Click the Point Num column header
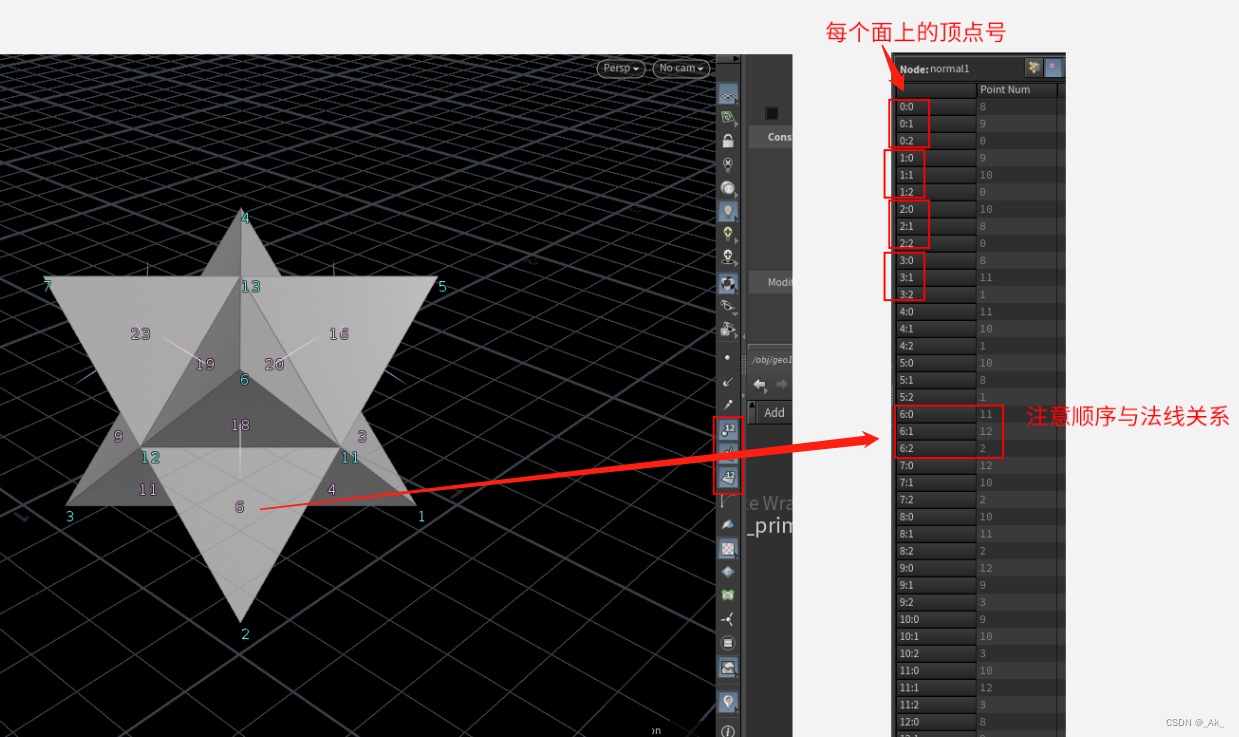 1016,90
